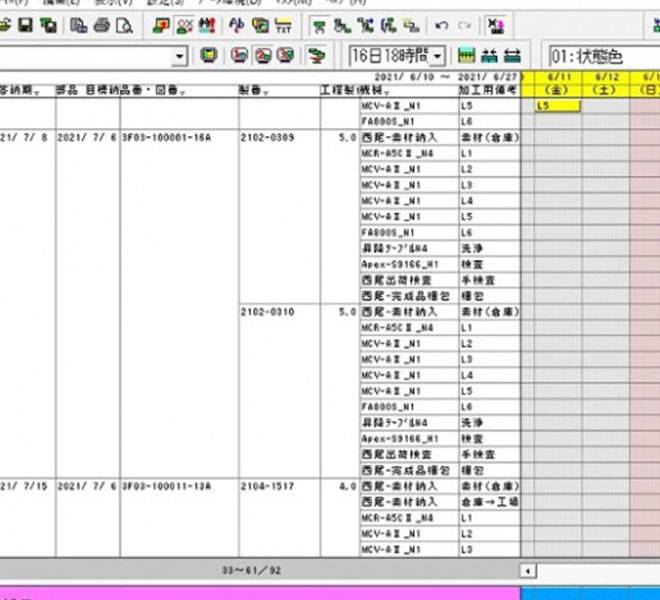Viewport: 660px width, 600px height.
Task: Click the redo arrow icon
Action: (x=464, y=23)
